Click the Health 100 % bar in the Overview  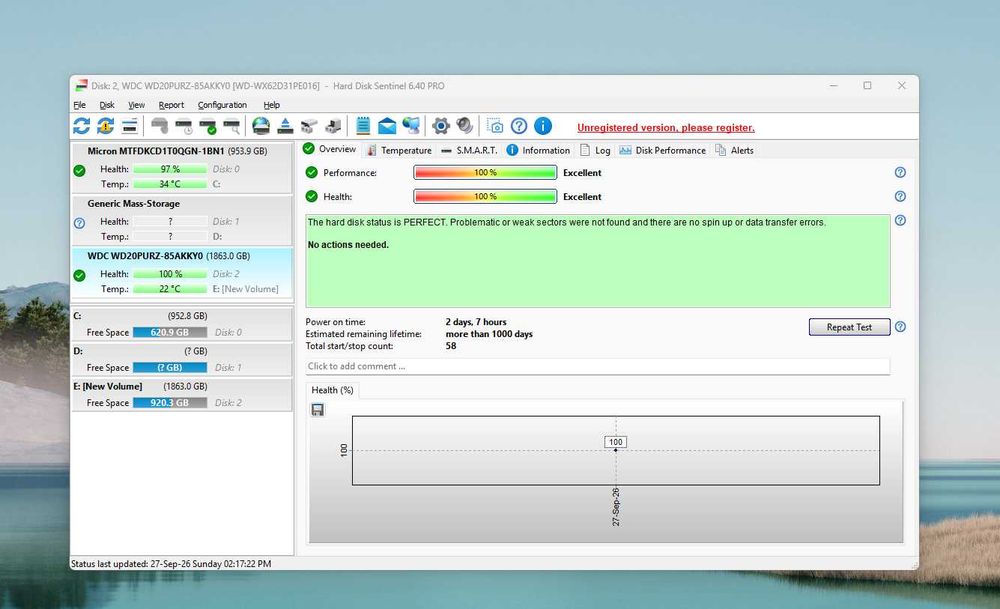tap(485, 196)
